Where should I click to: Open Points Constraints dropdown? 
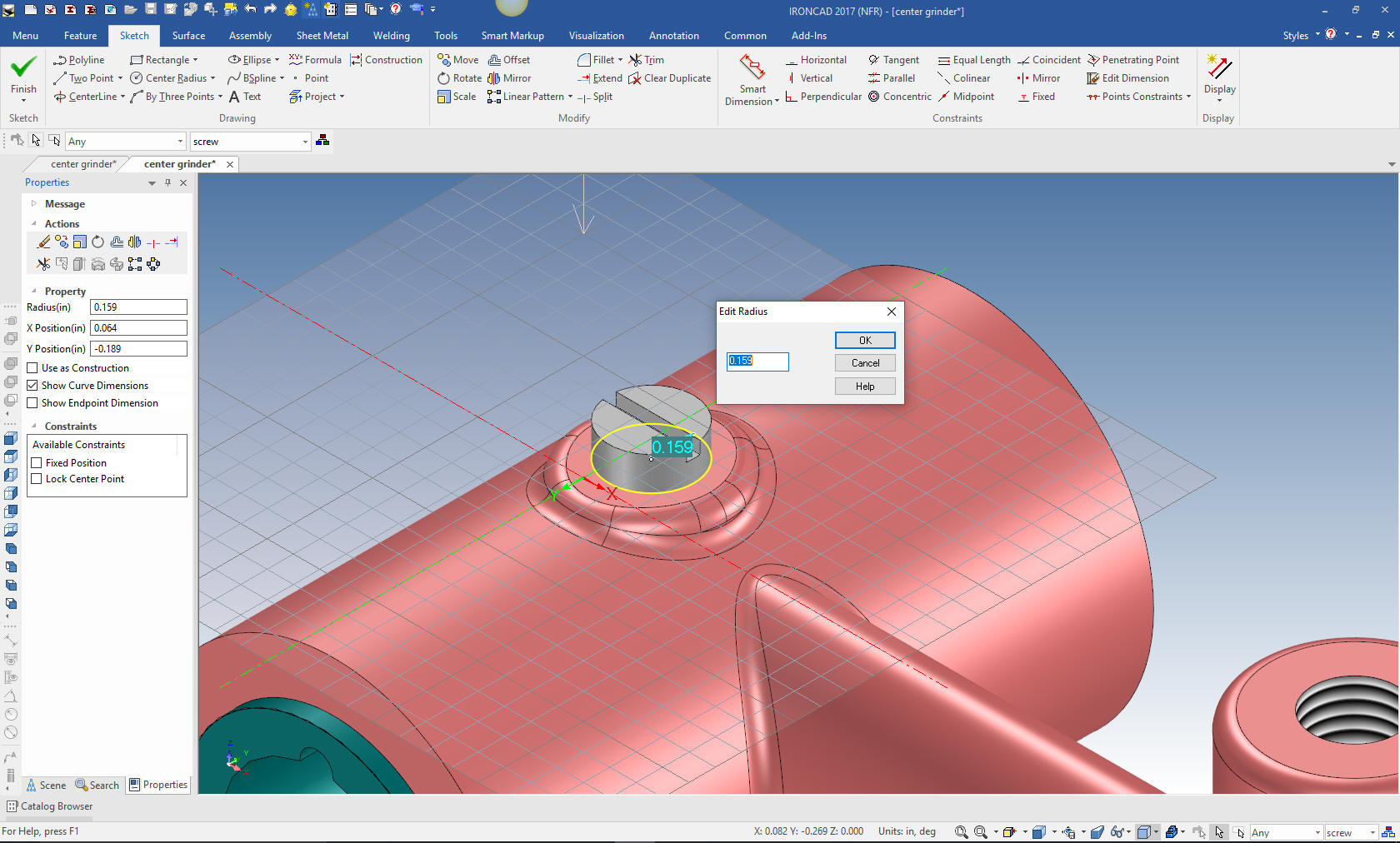pyautogui.click(x=1188, y=97)
